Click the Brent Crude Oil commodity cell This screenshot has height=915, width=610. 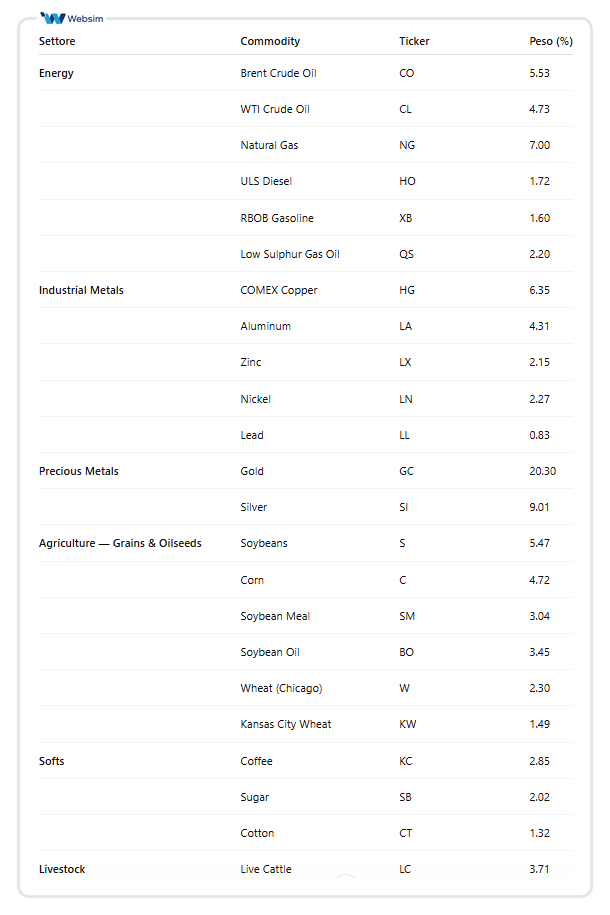278,73
